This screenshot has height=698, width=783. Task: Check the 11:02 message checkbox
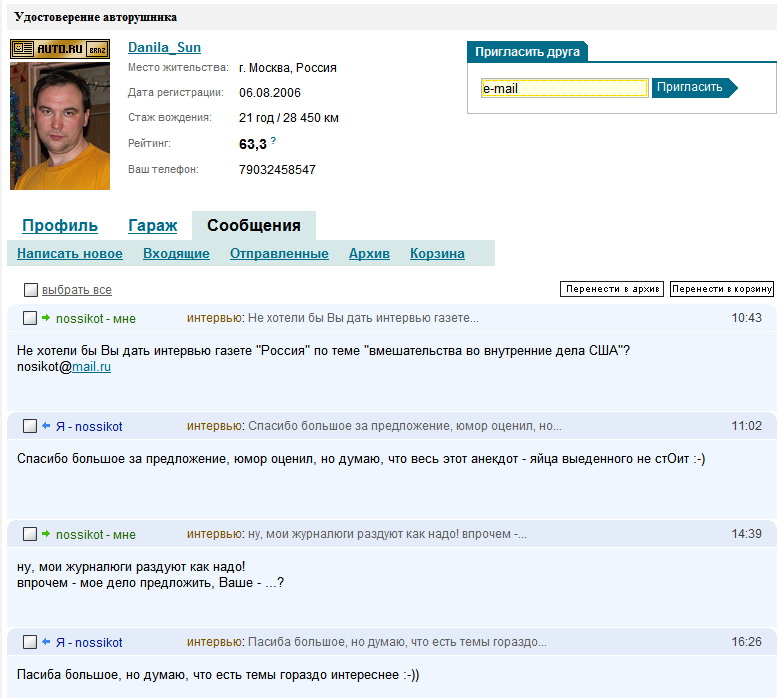pyautogui.click(x=30, y=426)
